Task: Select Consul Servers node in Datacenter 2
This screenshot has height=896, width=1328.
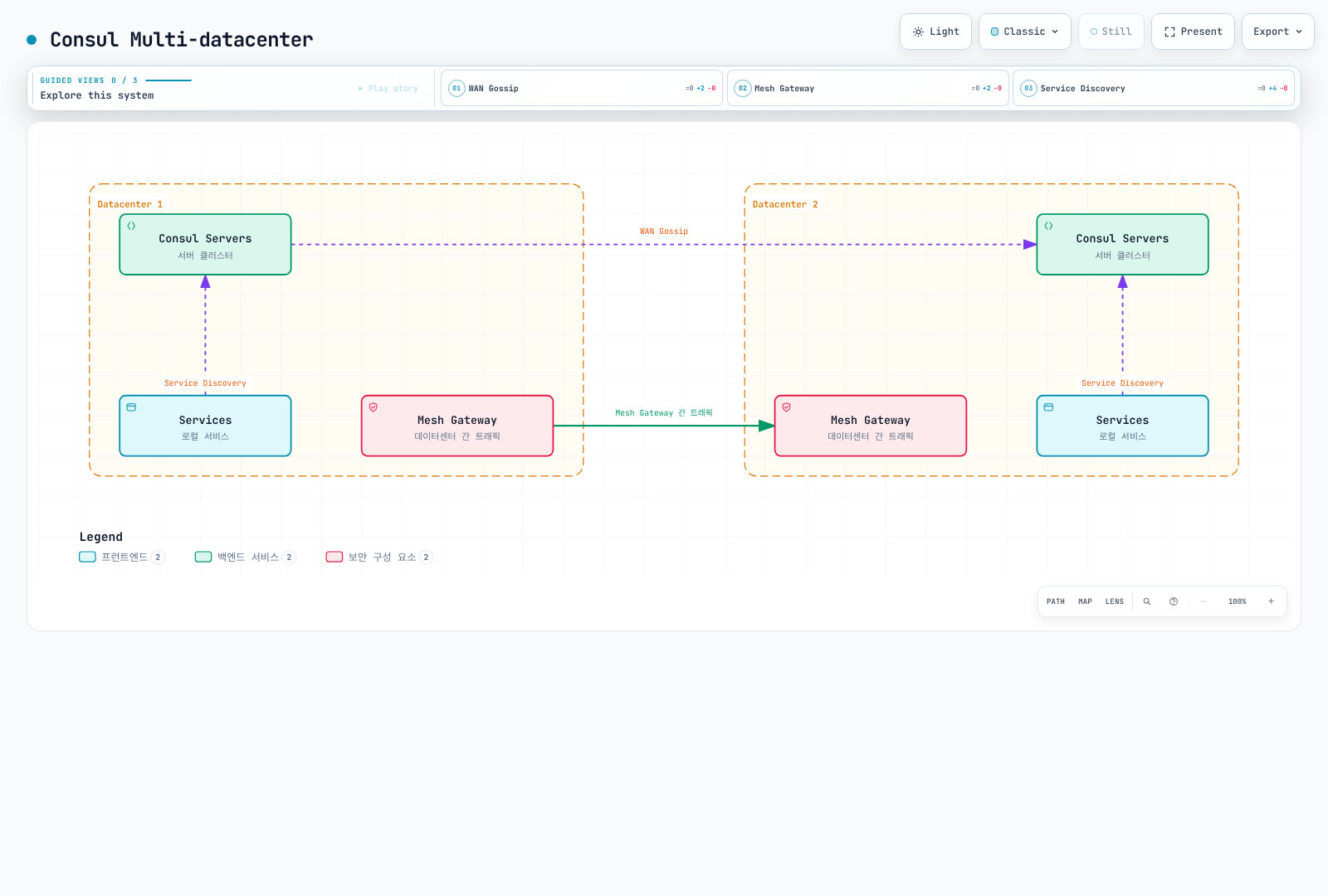Action: 1122,245
